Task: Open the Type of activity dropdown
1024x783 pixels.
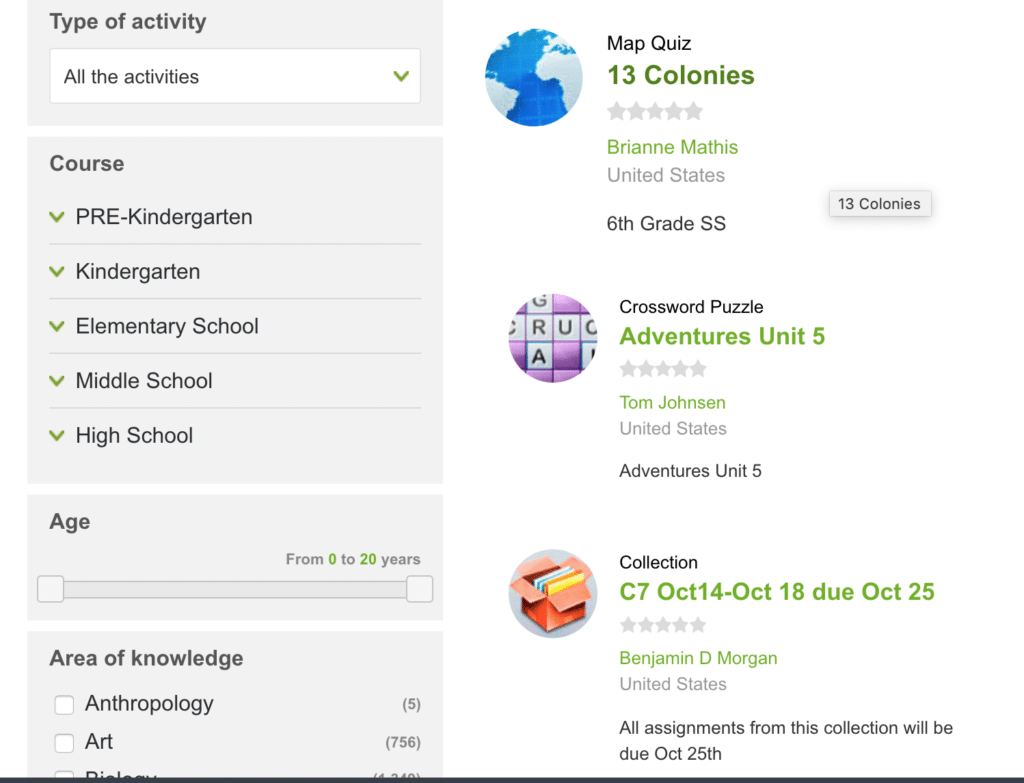Action: 235,76
